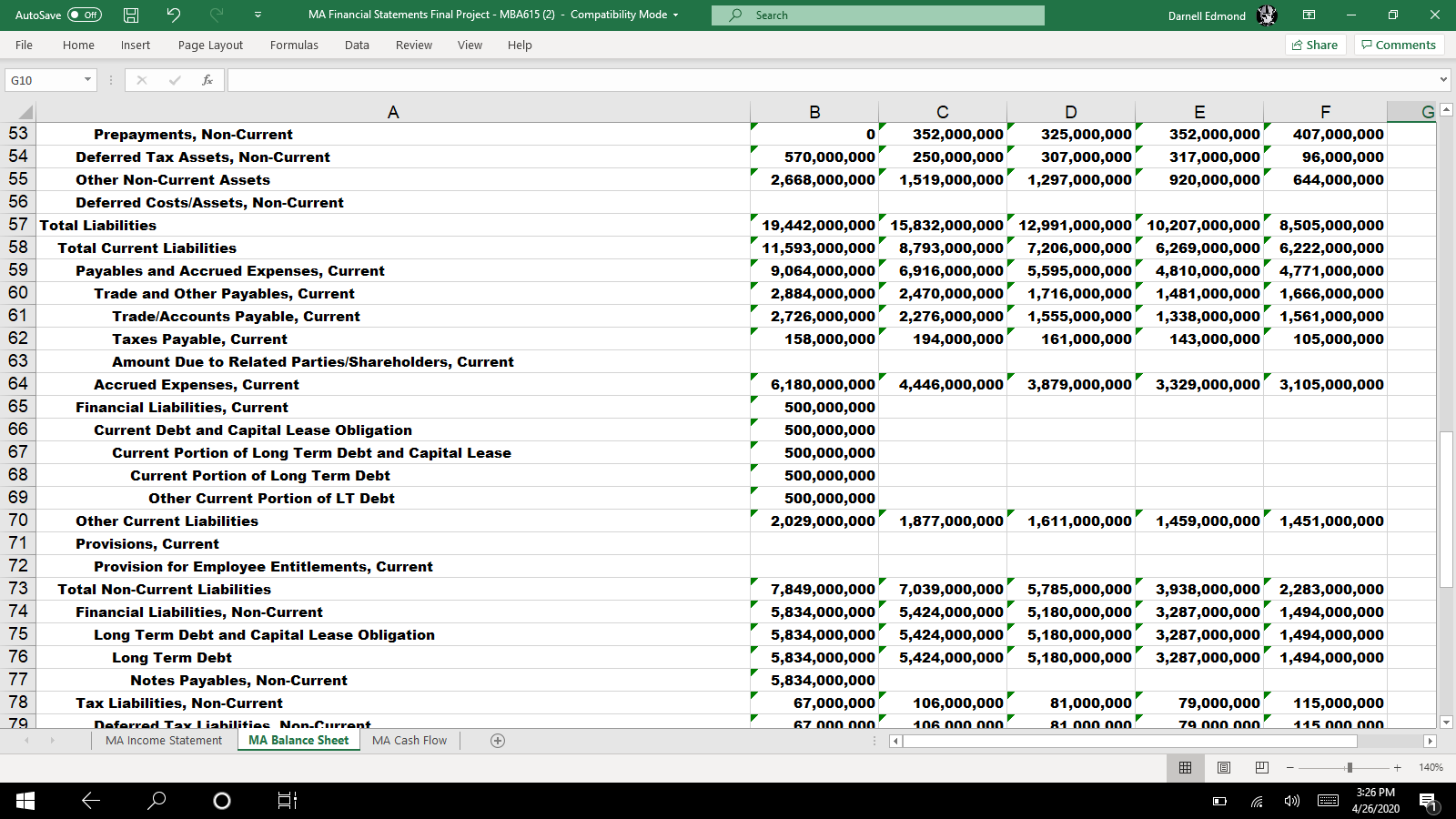Toggle the AutoSave switch
Viewport: 1456px width, 819px height.
click(85, 15)
